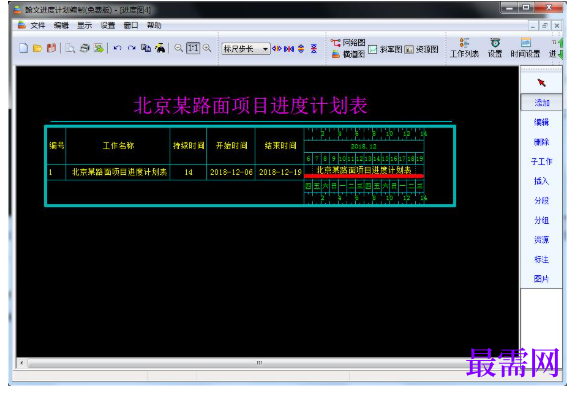Image resolution: width=578 pixels, height=394 pixels.
Task: Click the red progress bar in chart
Action: click(363, 176)
